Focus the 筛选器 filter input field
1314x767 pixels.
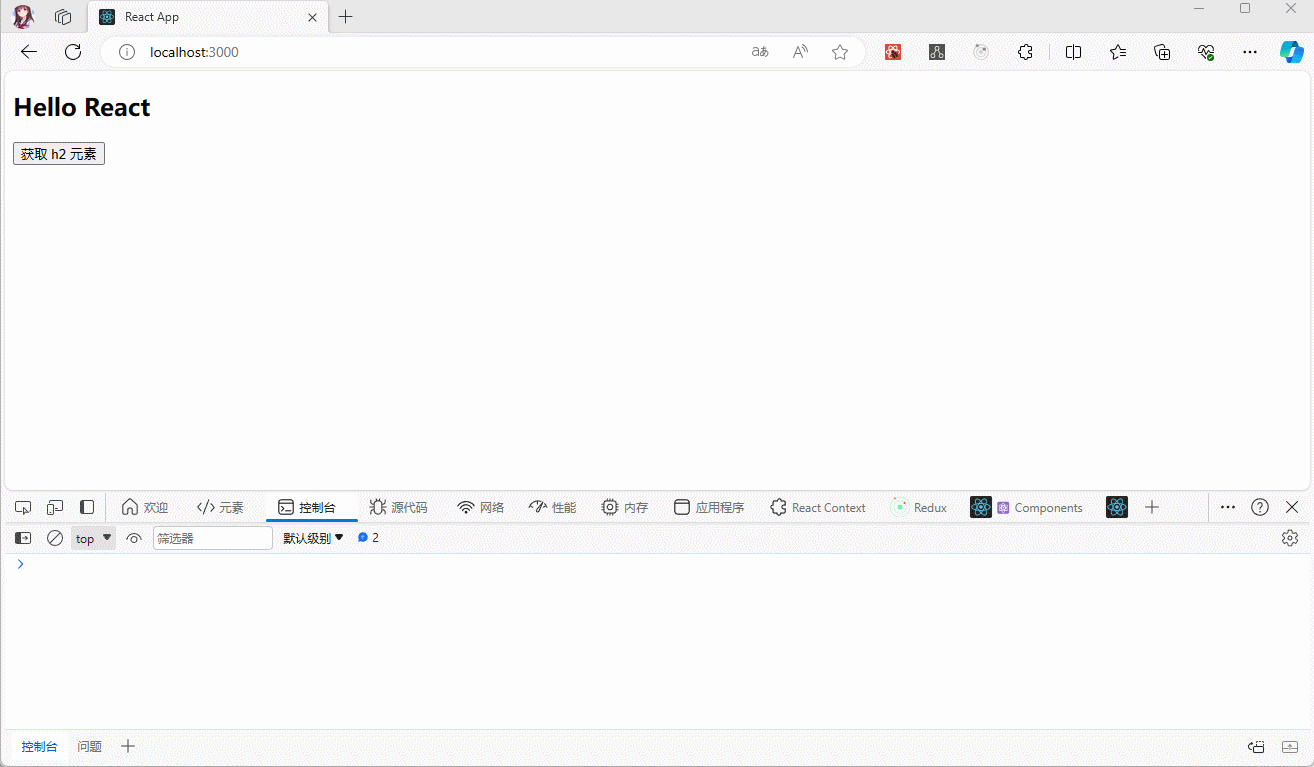[212, 538]
